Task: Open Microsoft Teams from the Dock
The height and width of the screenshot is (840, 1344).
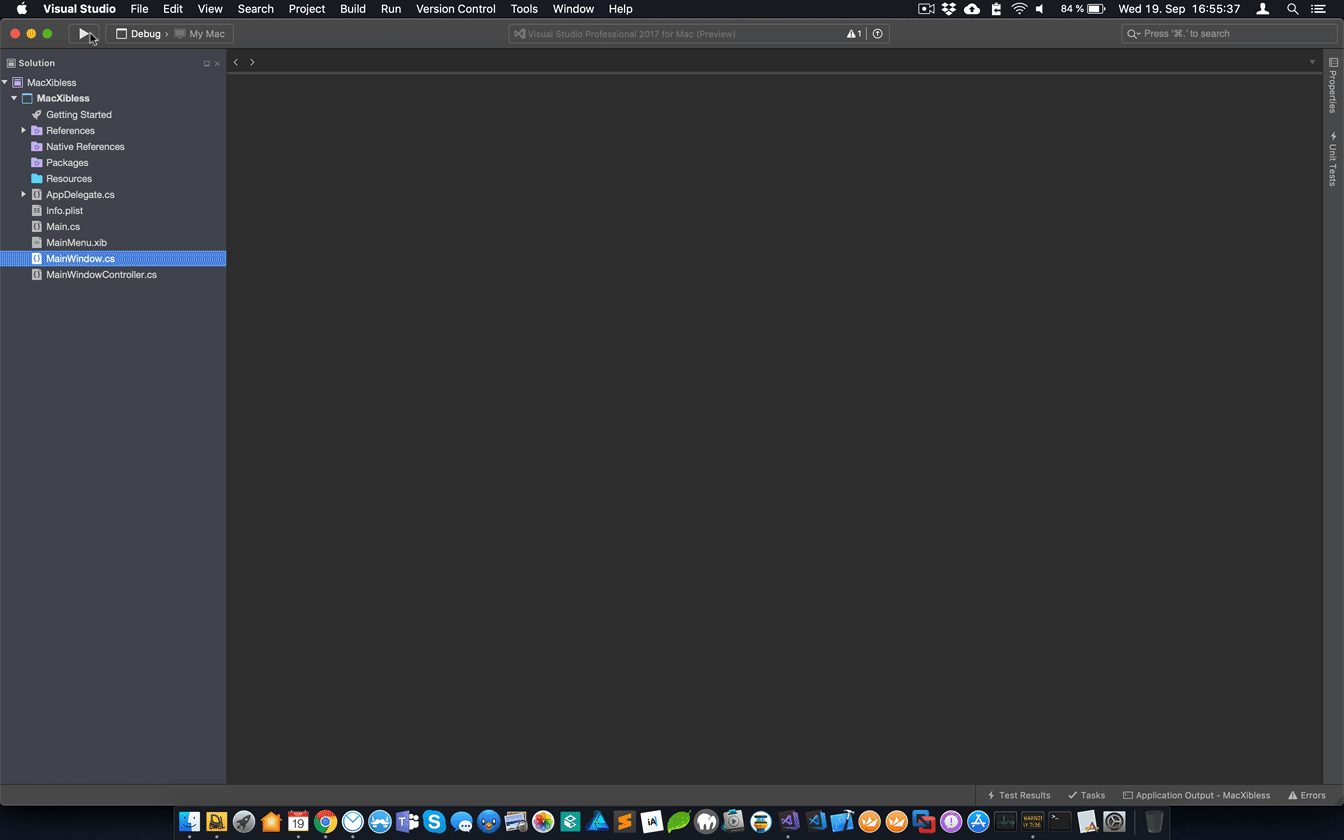Action: point(407,821)
